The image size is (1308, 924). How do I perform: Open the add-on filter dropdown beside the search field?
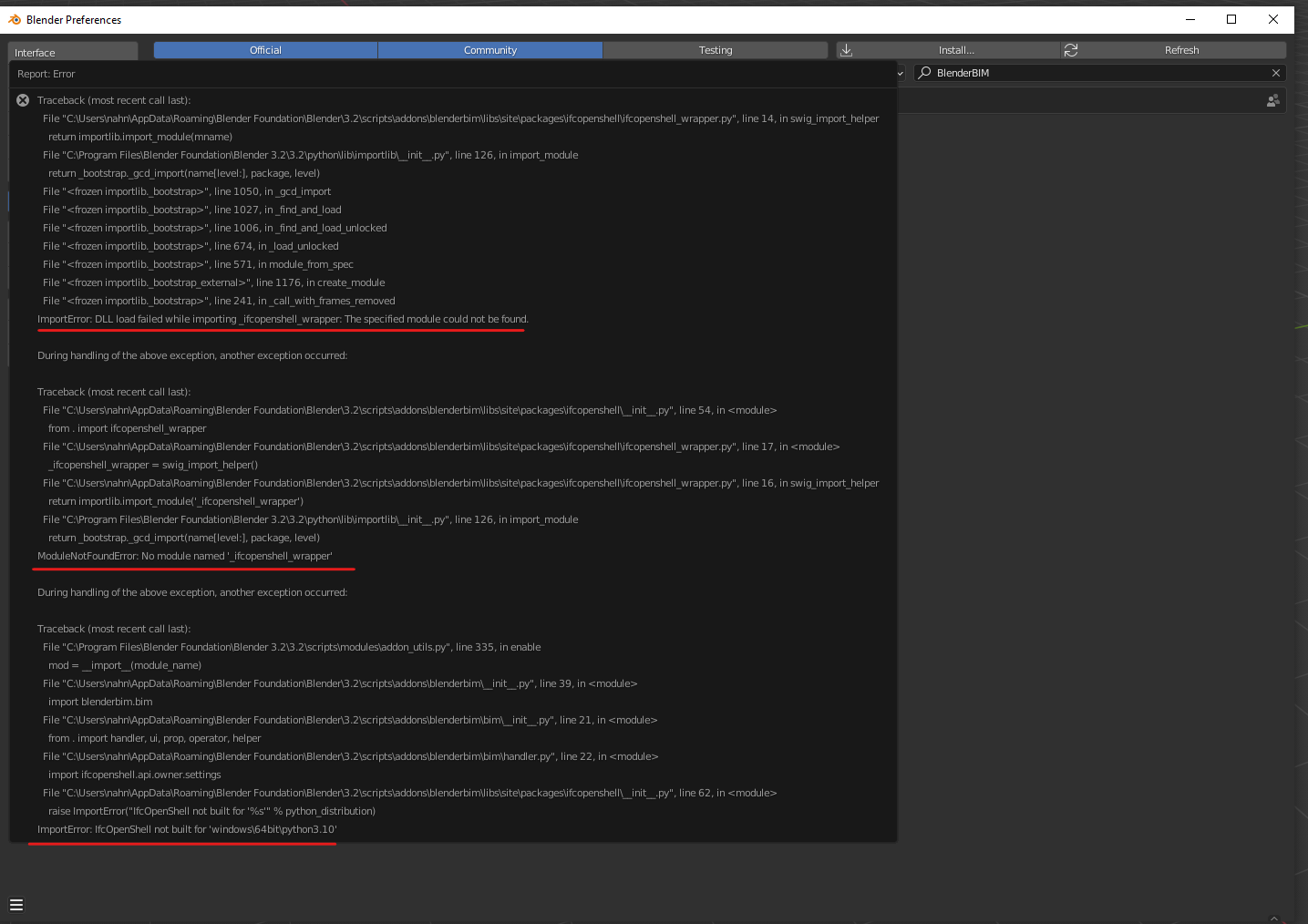[901, 73]
